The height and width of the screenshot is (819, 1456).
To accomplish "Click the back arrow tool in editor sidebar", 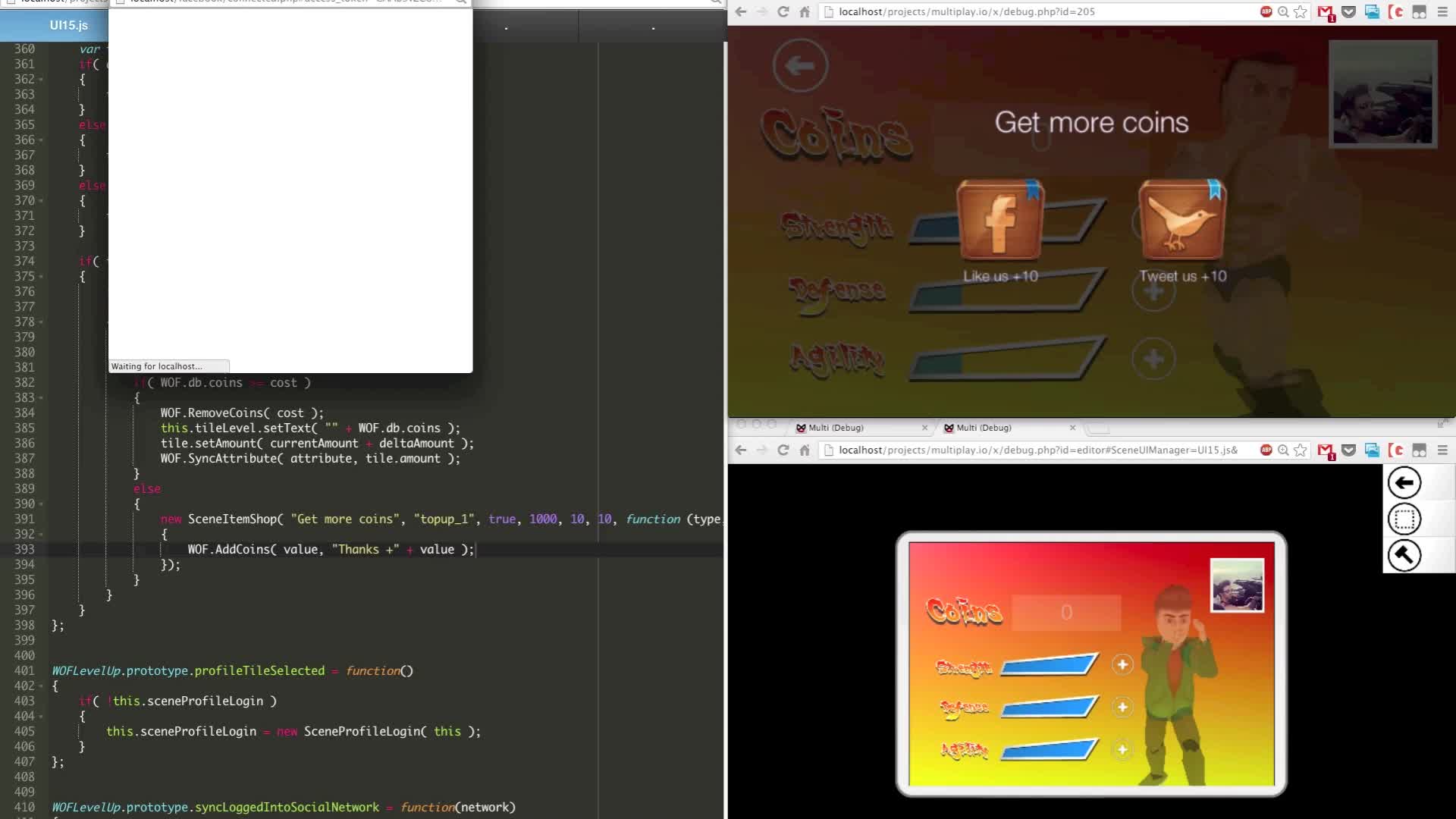I will click(1404, 482).
